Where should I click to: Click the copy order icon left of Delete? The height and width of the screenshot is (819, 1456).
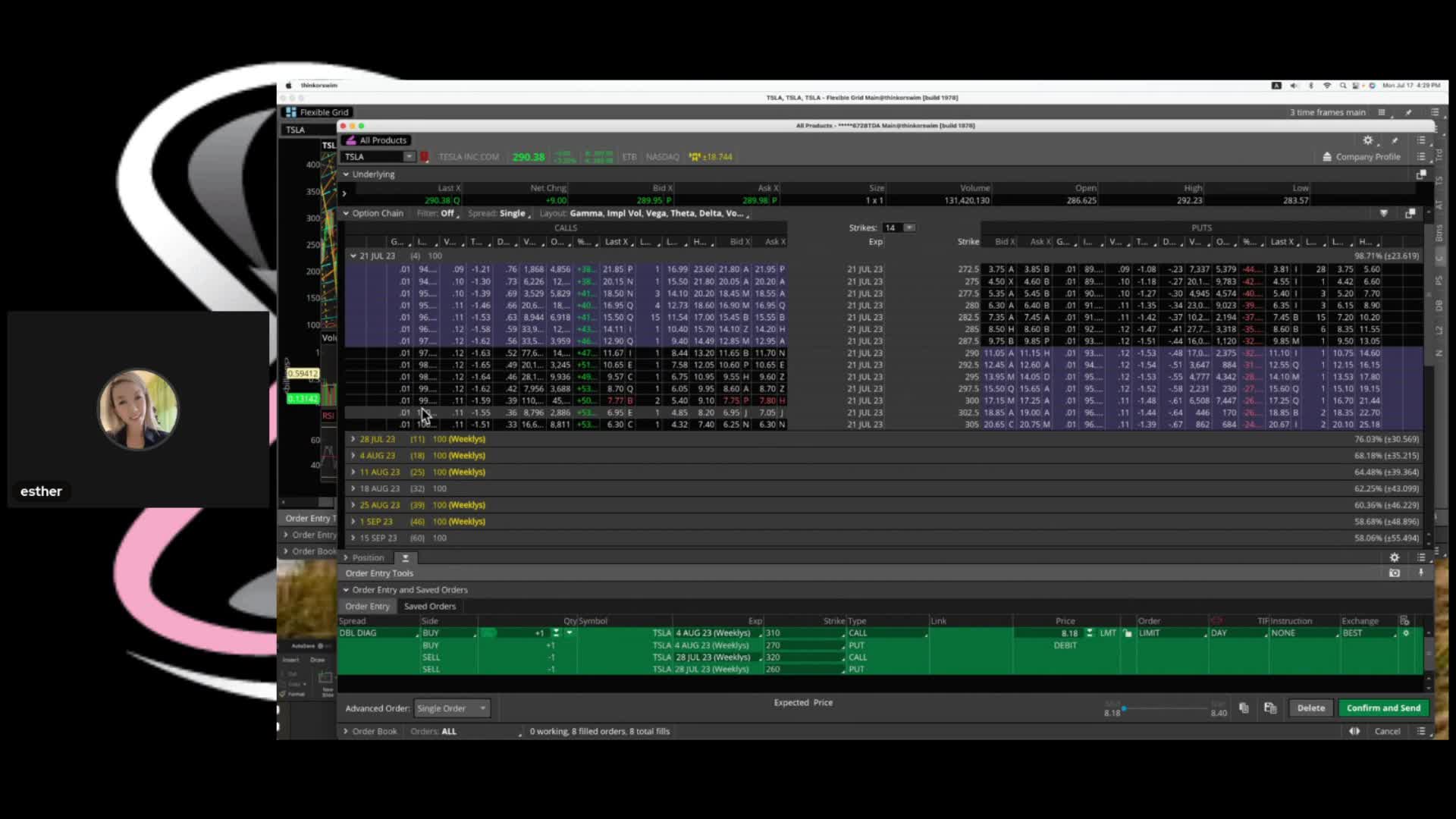[x=1244, y=708]
